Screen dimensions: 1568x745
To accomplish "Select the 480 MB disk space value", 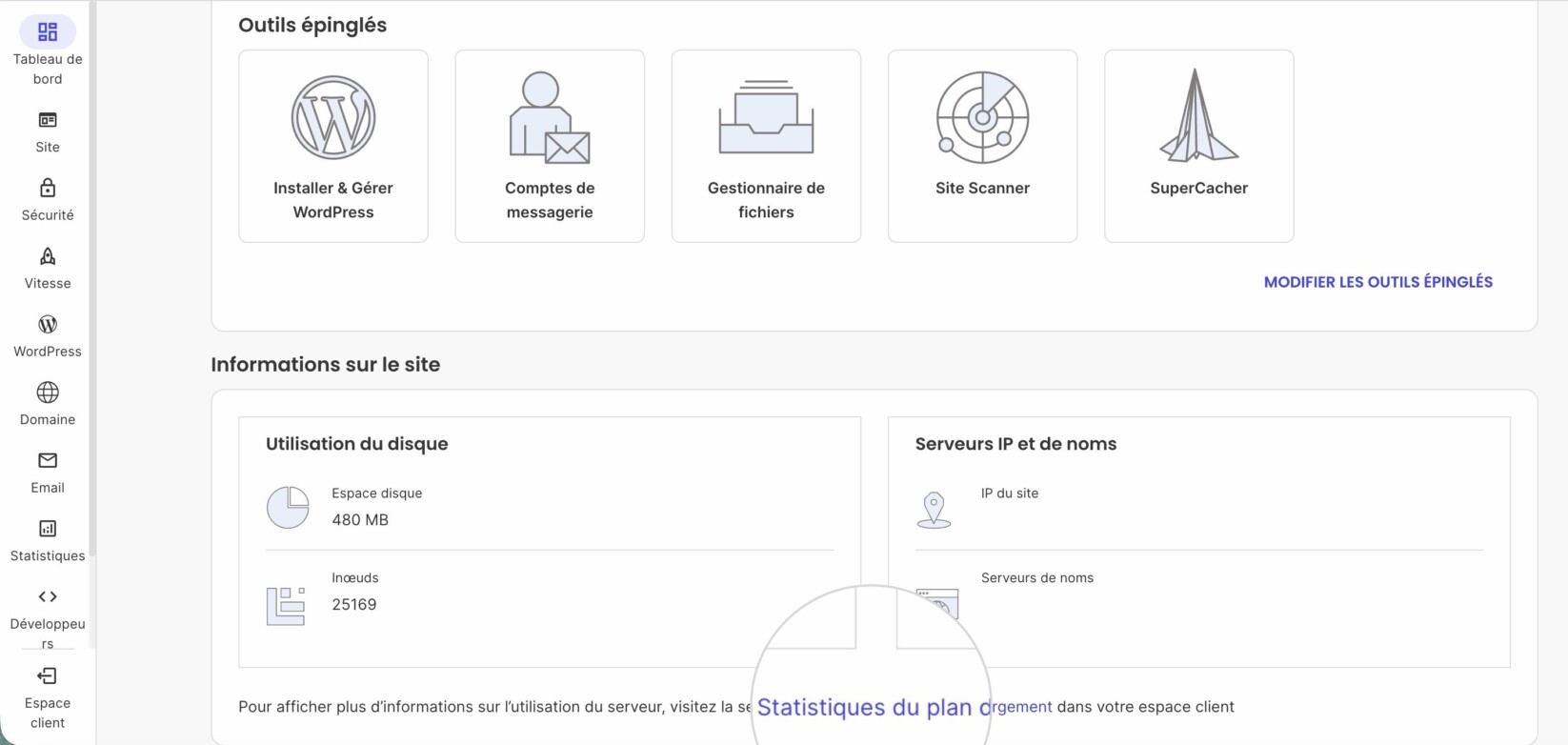I will point(360,519).
